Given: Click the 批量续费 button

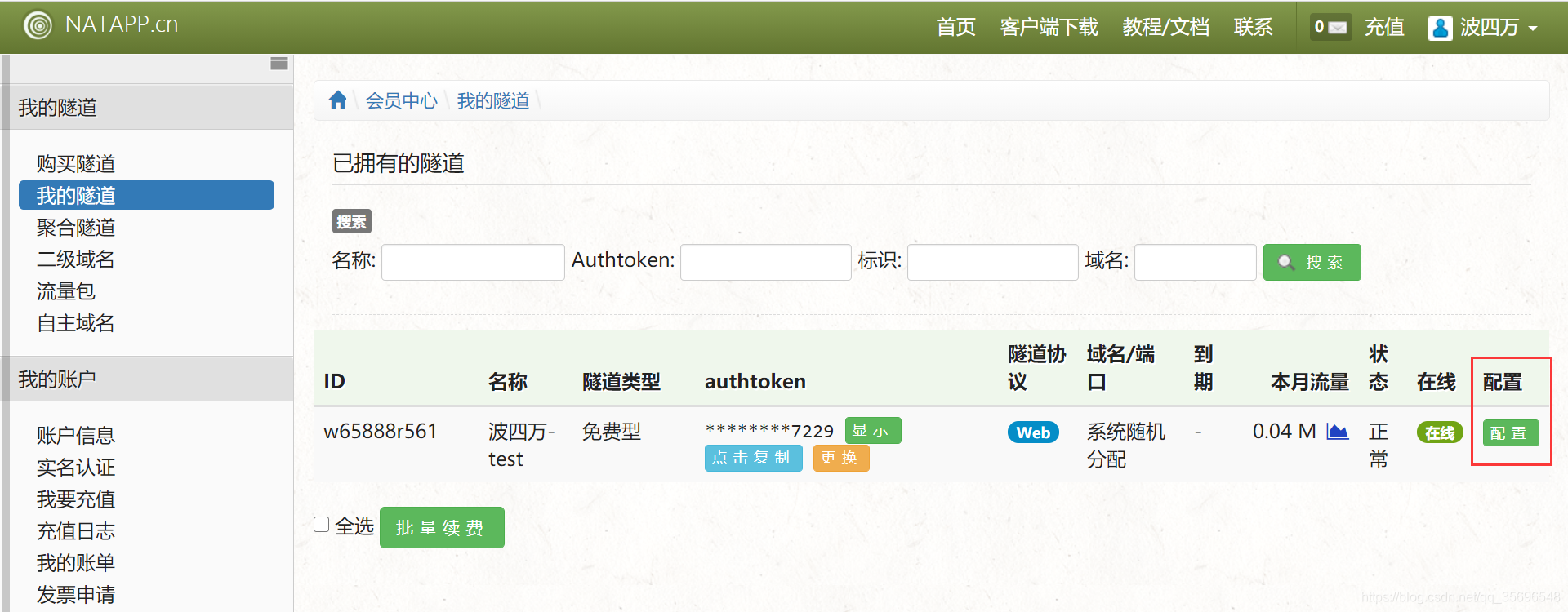Looking at the screenshot, I should click(442, 528).
